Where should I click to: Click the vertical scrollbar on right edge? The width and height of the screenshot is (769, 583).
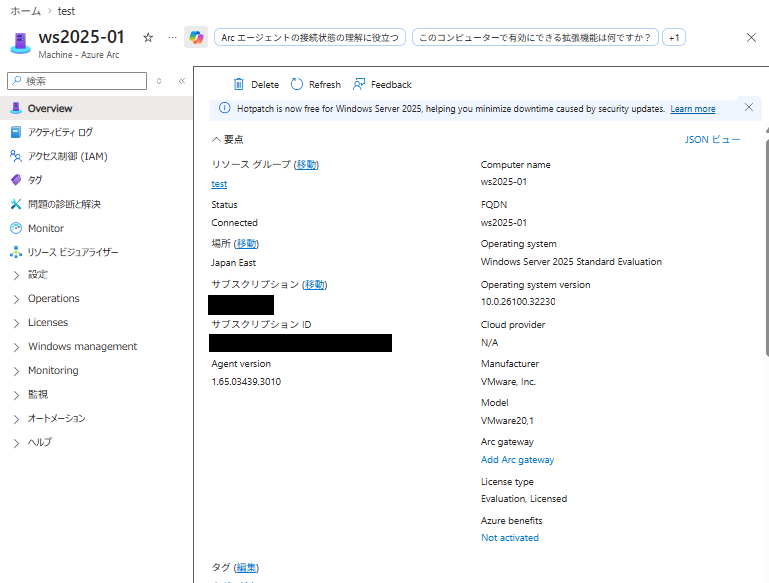(x=767, y=248)
